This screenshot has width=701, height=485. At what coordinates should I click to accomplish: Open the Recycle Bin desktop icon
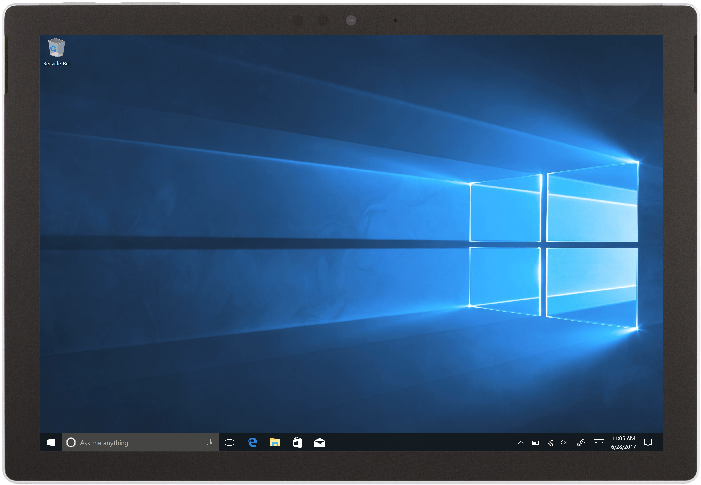pyautogui.click(x=56, y=52)
